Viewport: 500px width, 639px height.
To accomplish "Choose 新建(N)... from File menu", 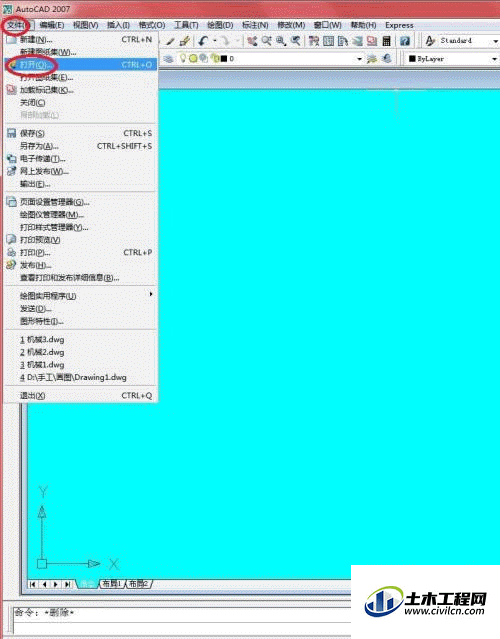I will (x=81, y=40).
